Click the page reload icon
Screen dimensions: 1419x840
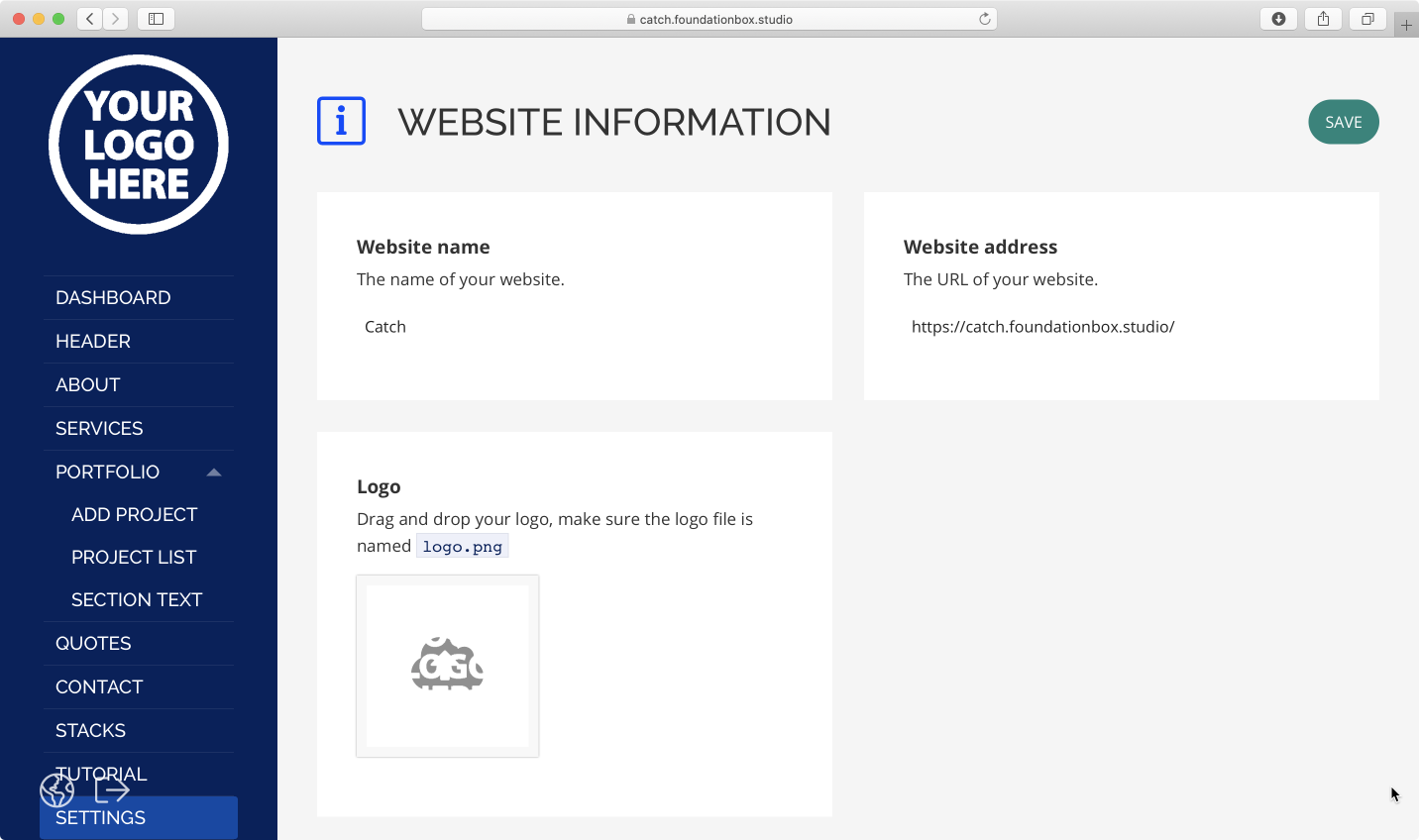[x=984, y=19]
